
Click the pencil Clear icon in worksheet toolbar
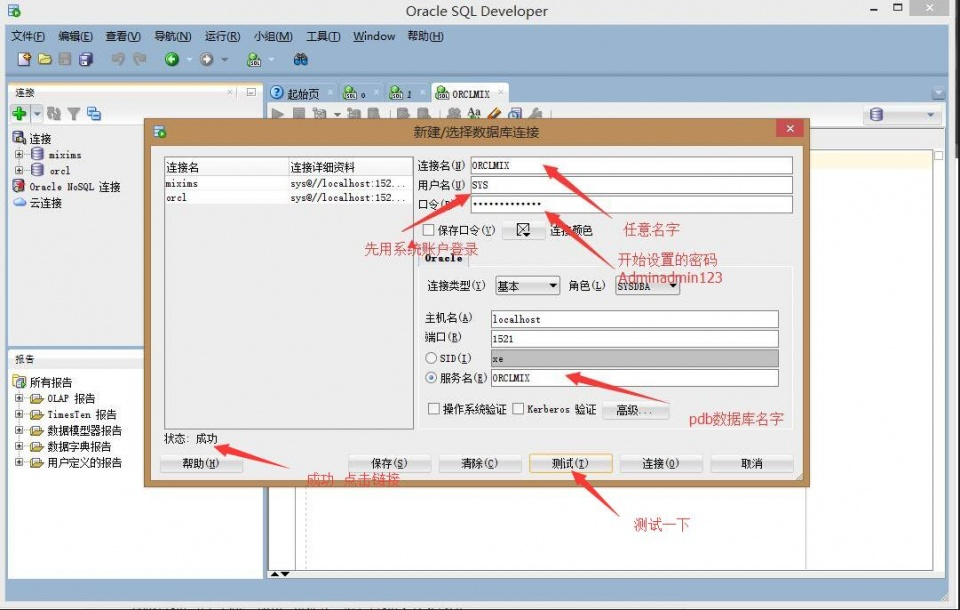tap(495, 113)
